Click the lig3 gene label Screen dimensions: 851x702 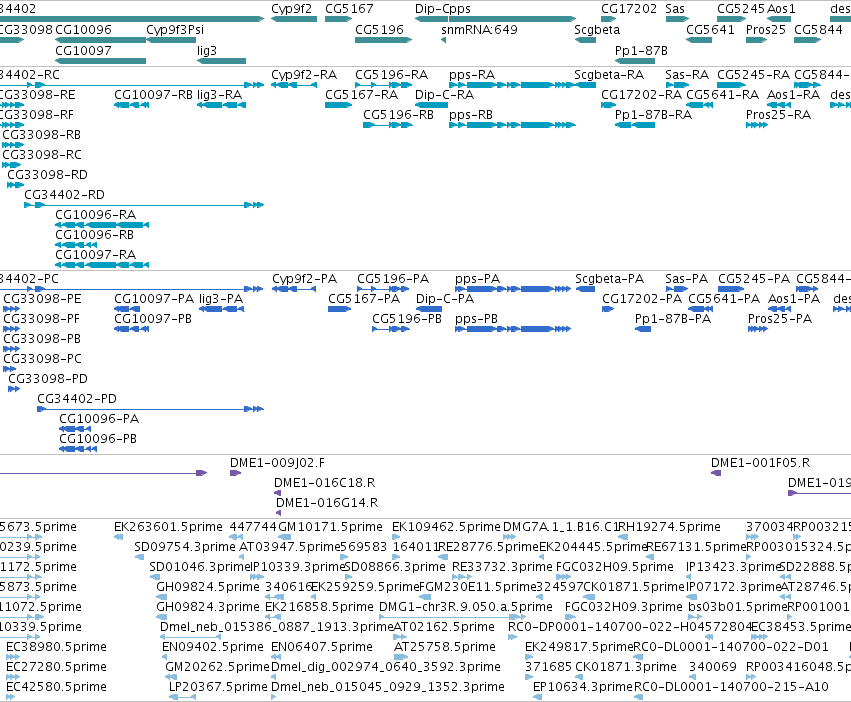point(207,50)
